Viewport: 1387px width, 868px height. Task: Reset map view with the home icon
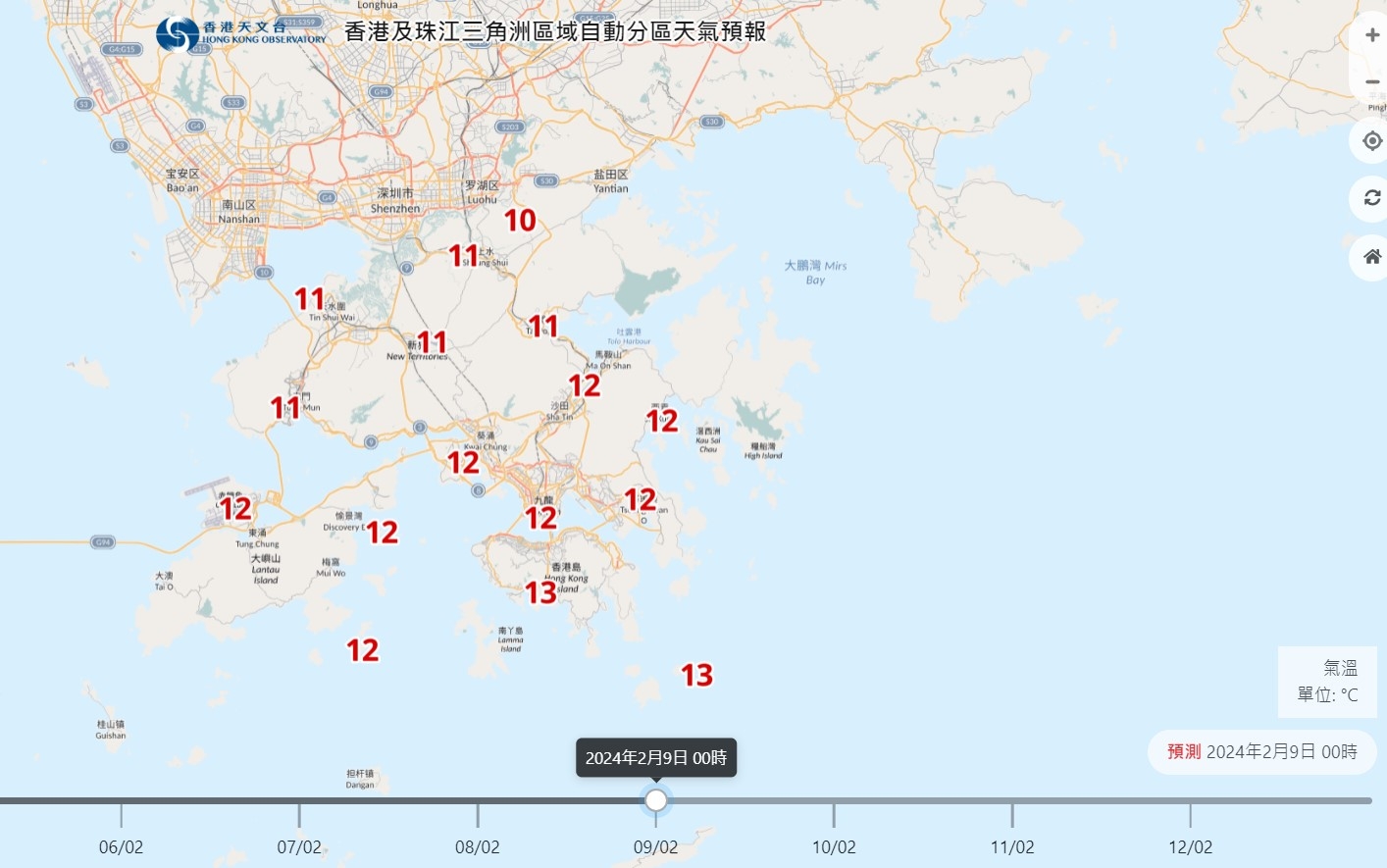click(x=1371, y=257)
